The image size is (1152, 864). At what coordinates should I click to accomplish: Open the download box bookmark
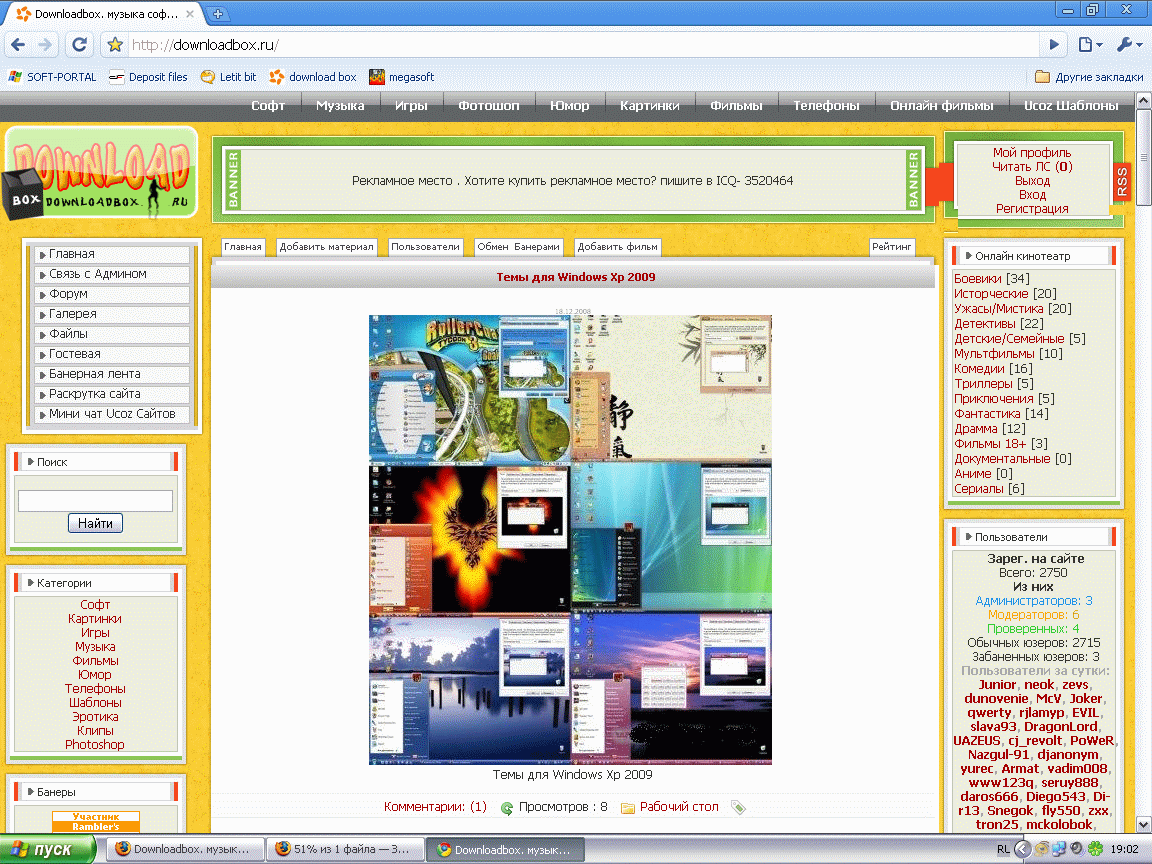pos(313,77)
